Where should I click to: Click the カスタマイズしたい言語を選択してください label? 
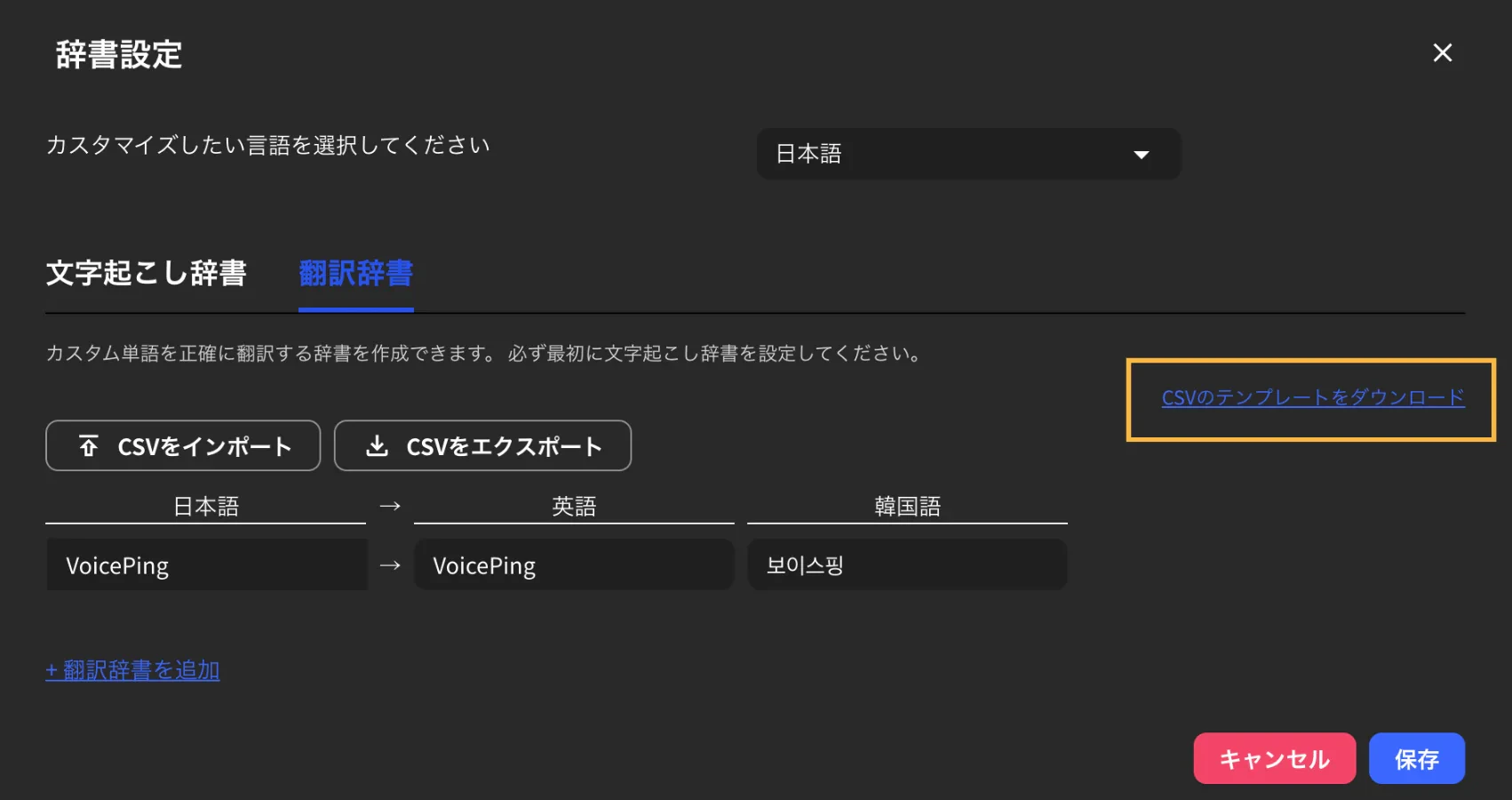(x=267, y=145)
